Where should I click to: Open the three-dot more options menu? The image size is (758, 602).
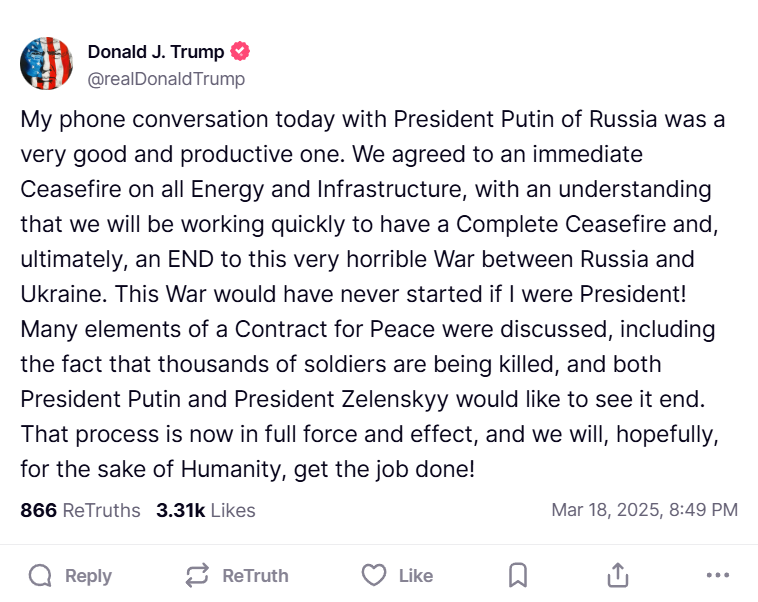[717, 575]
